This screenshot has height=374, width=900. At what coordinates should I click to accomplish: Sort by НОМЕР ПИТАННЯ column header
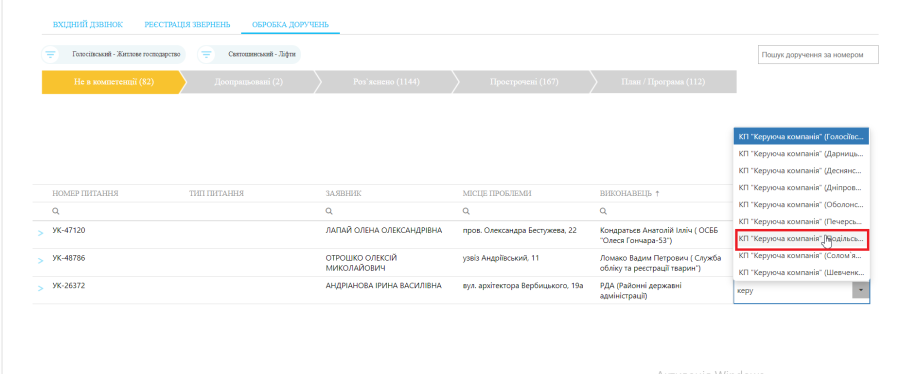click(x=85, y=194)
